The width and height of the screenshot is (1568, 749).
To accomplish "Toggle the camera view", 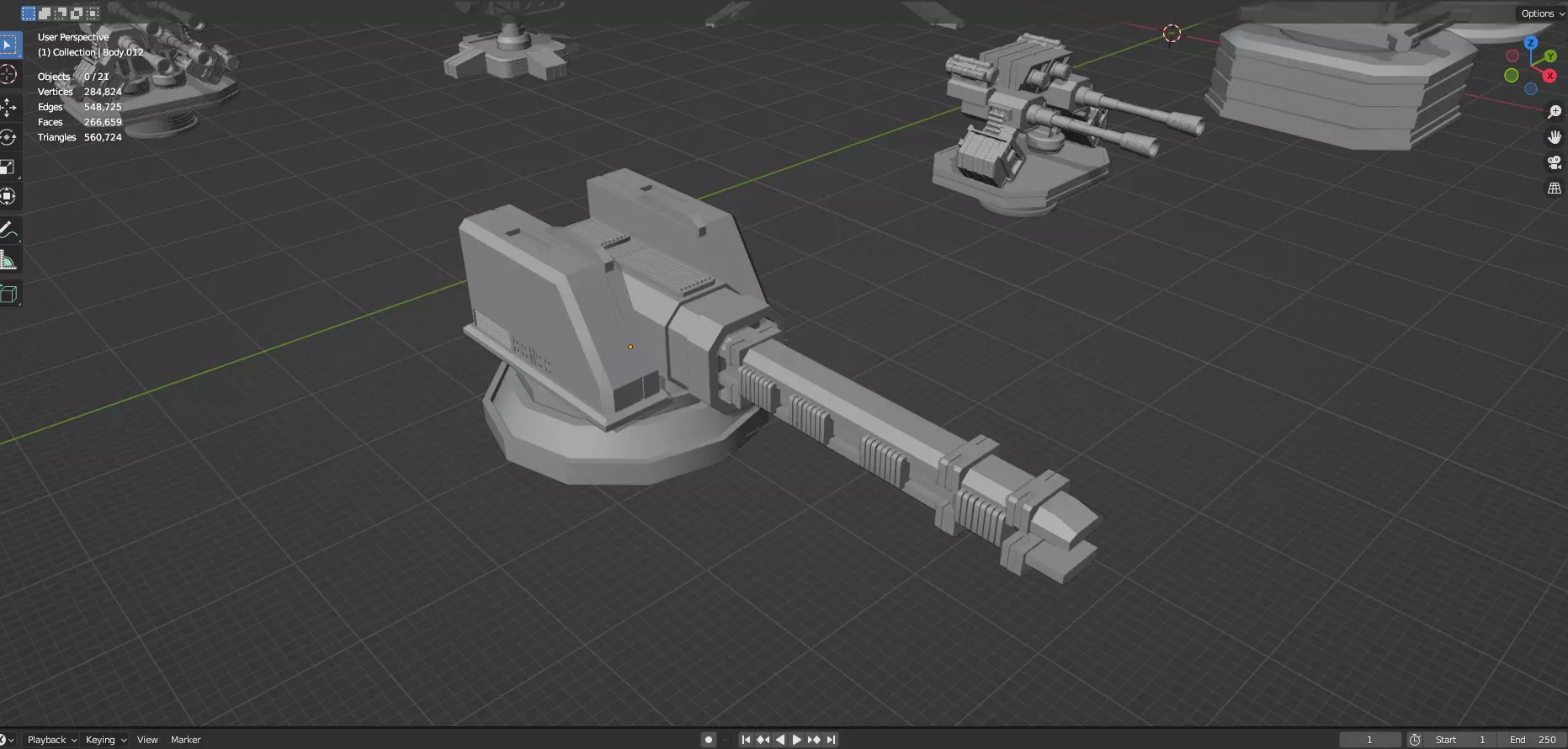I will [1555, 162].
